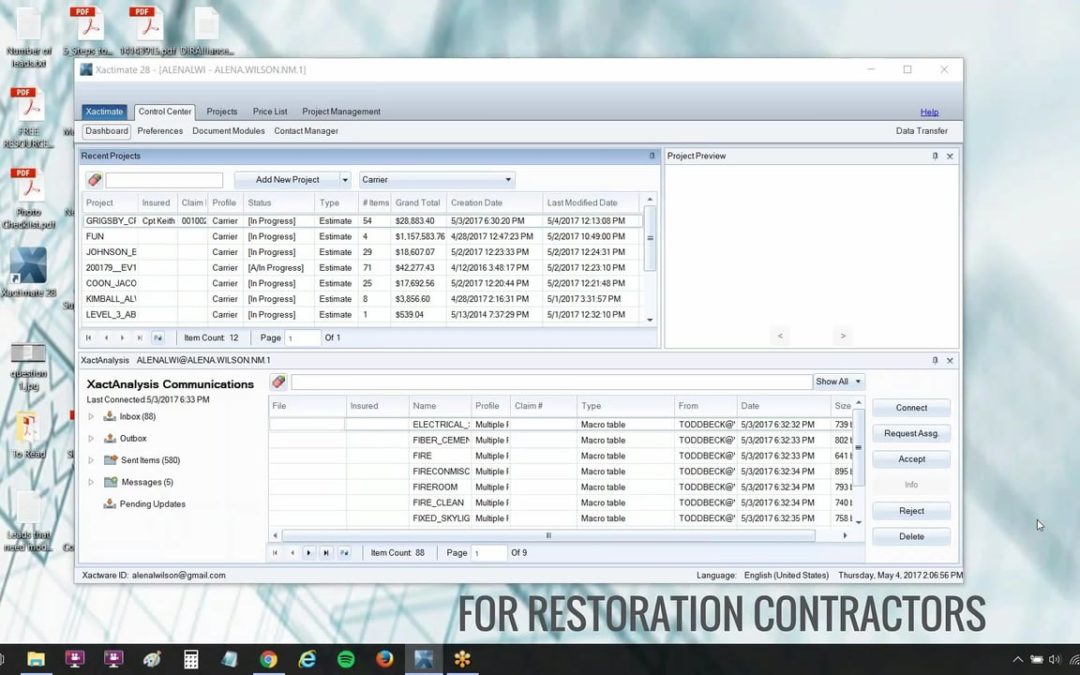The image size is (1080, 675).
Task: Expand the Sent Items (580) tree node
Action: 91,460
